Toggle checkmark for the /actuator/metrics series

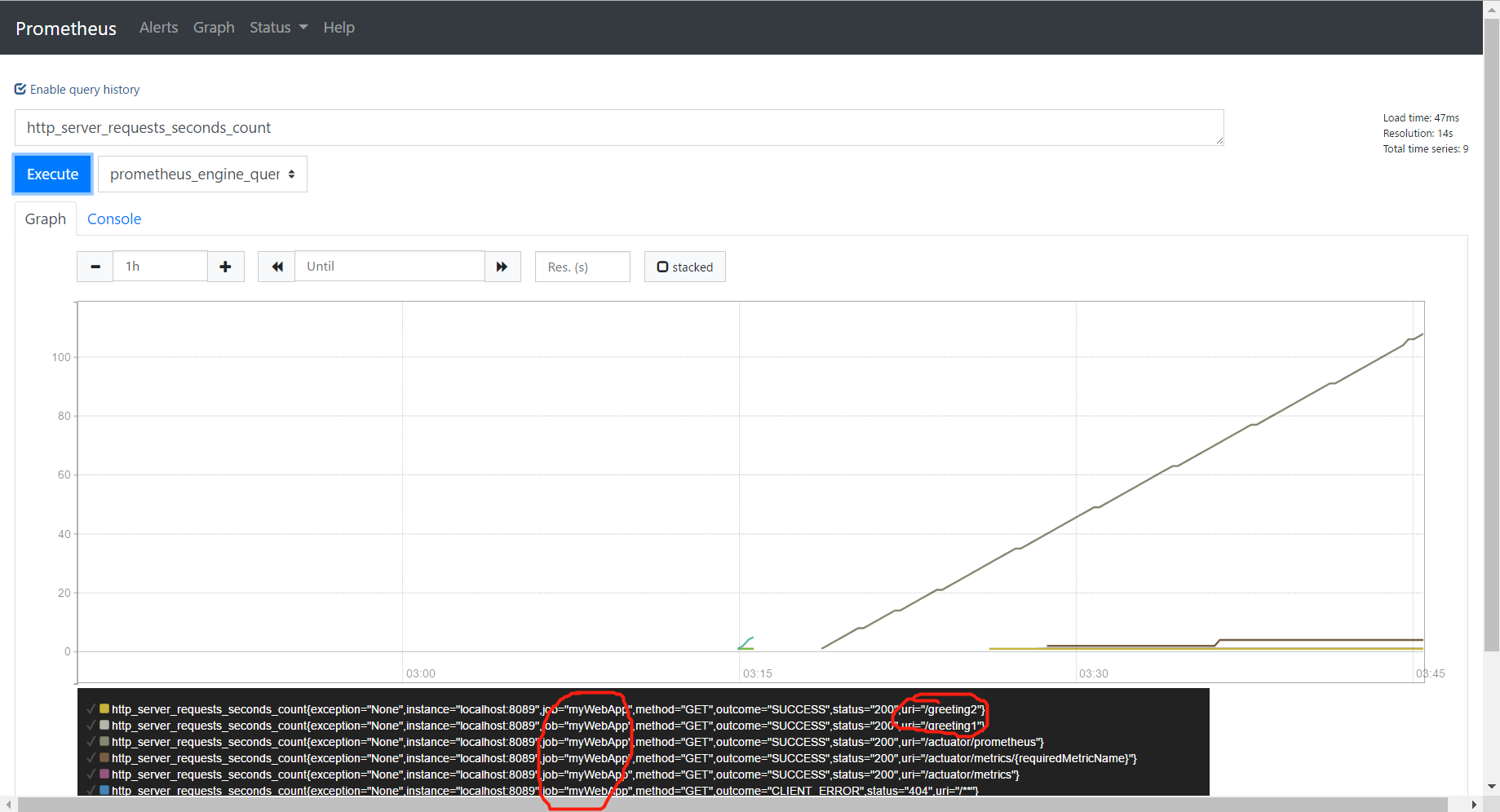click(x=91, y=774)
